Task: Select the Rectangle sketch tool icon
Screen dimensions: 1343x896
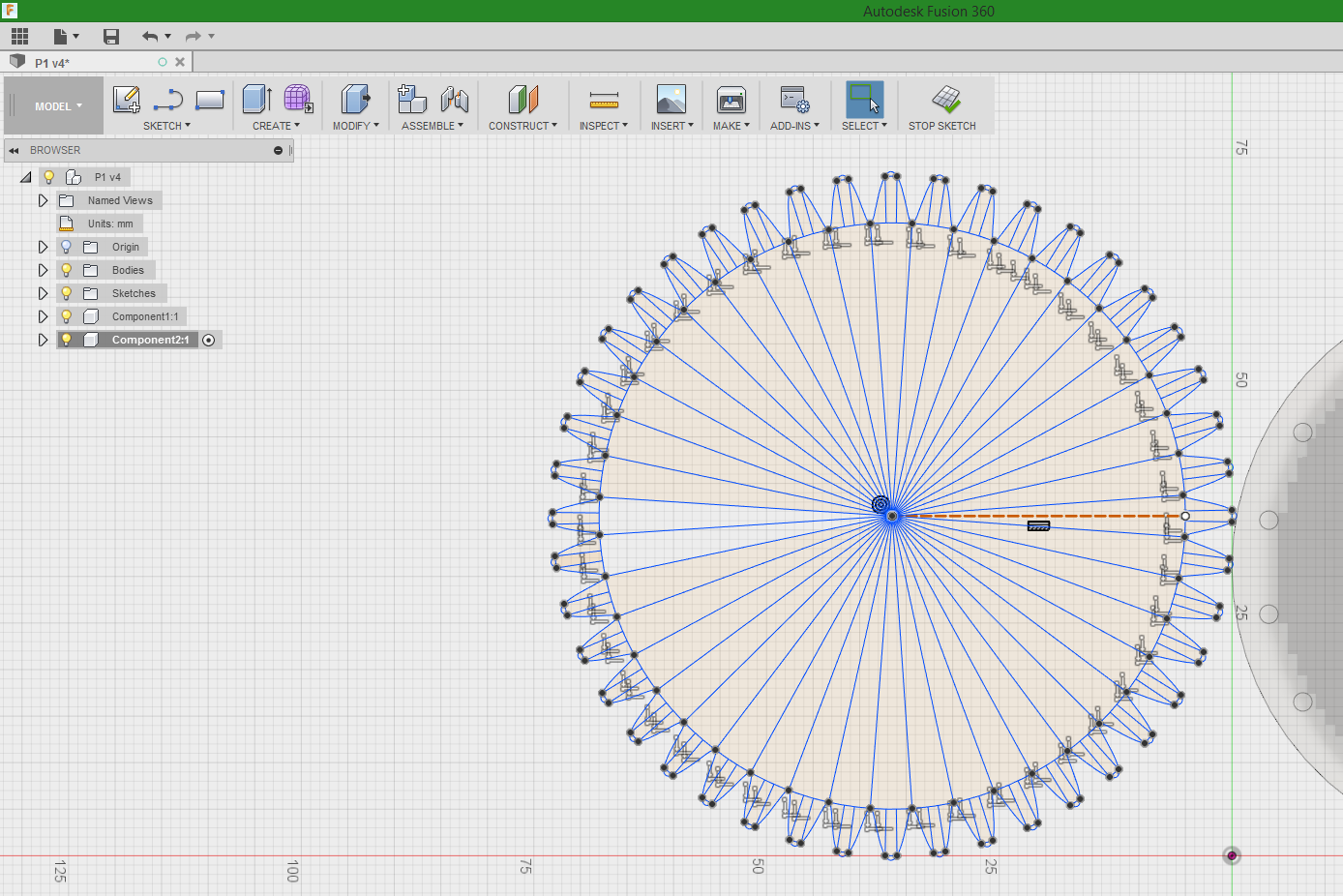Action: pyautogui.click(x=210, y=100)
